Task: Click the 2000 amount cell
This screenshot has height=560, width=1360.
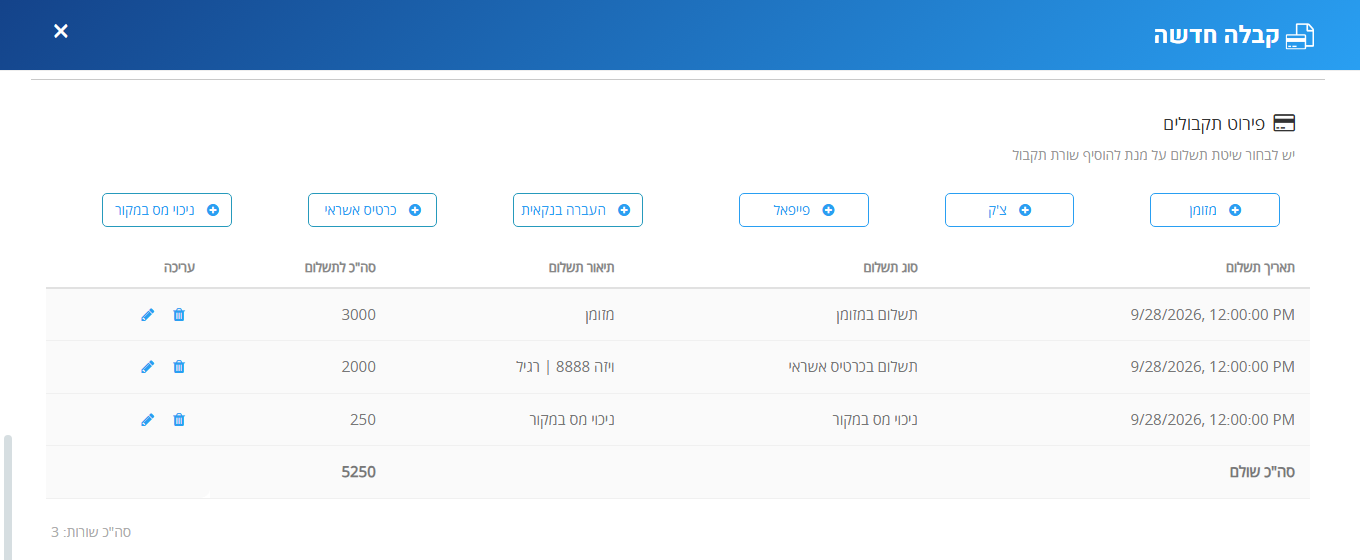Action: (359, 367)
